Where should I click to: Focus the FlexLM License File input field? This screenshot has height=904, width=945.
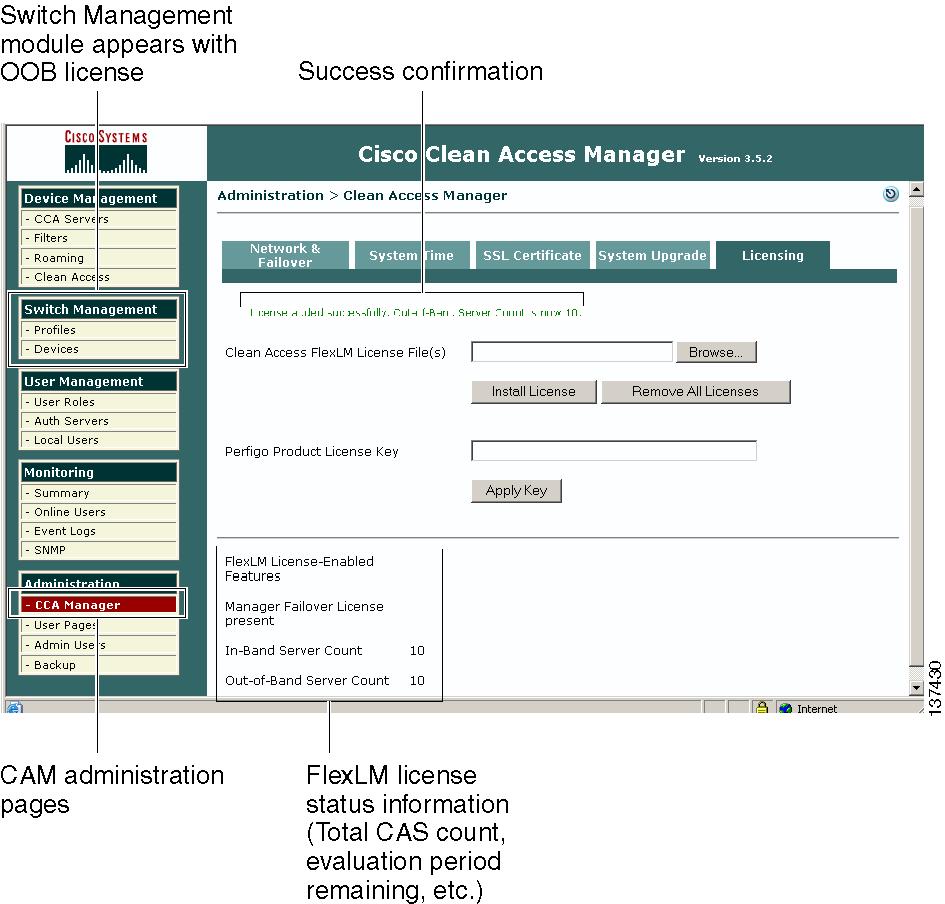click(x=572, y=352)
